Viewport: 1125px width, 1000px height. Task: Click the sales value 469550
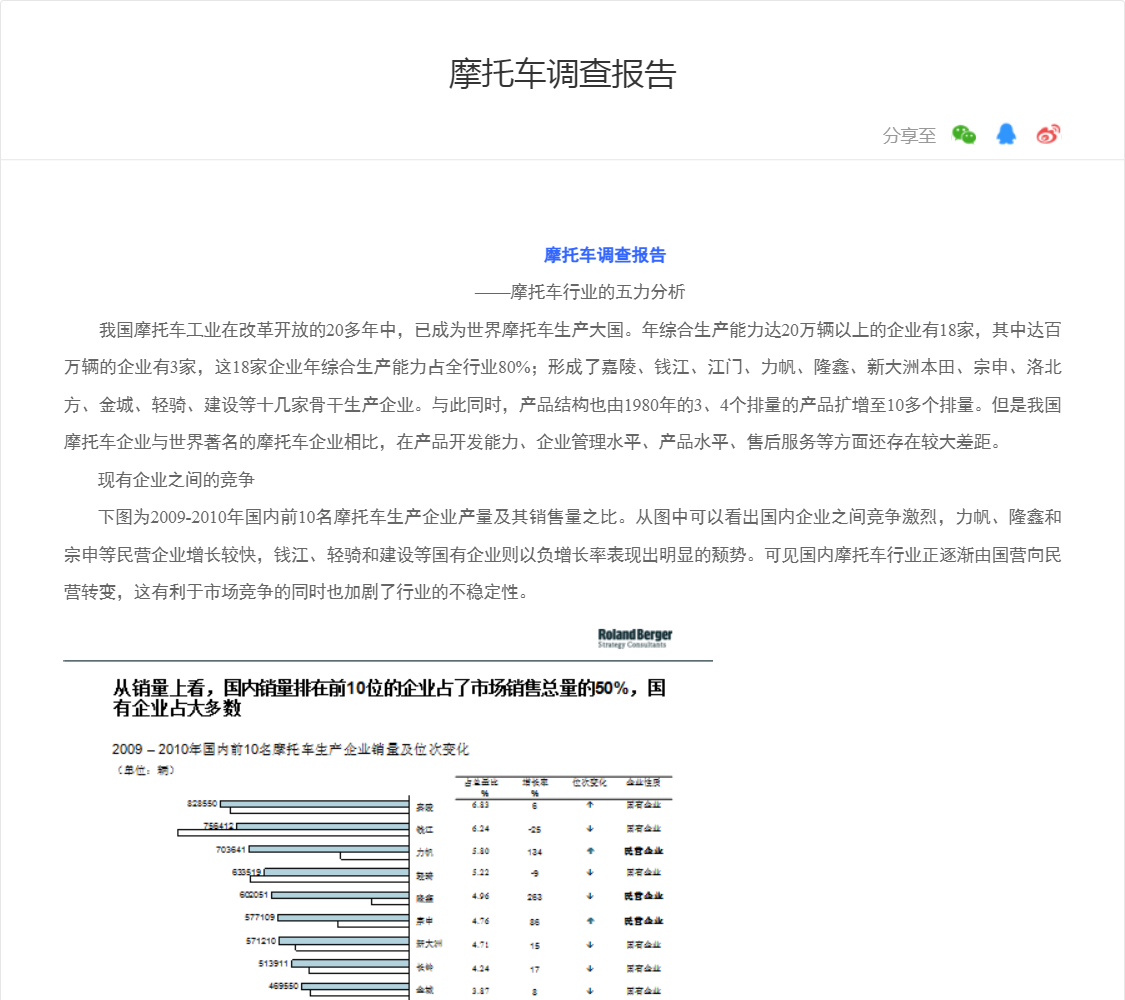[x=283, y=986]
